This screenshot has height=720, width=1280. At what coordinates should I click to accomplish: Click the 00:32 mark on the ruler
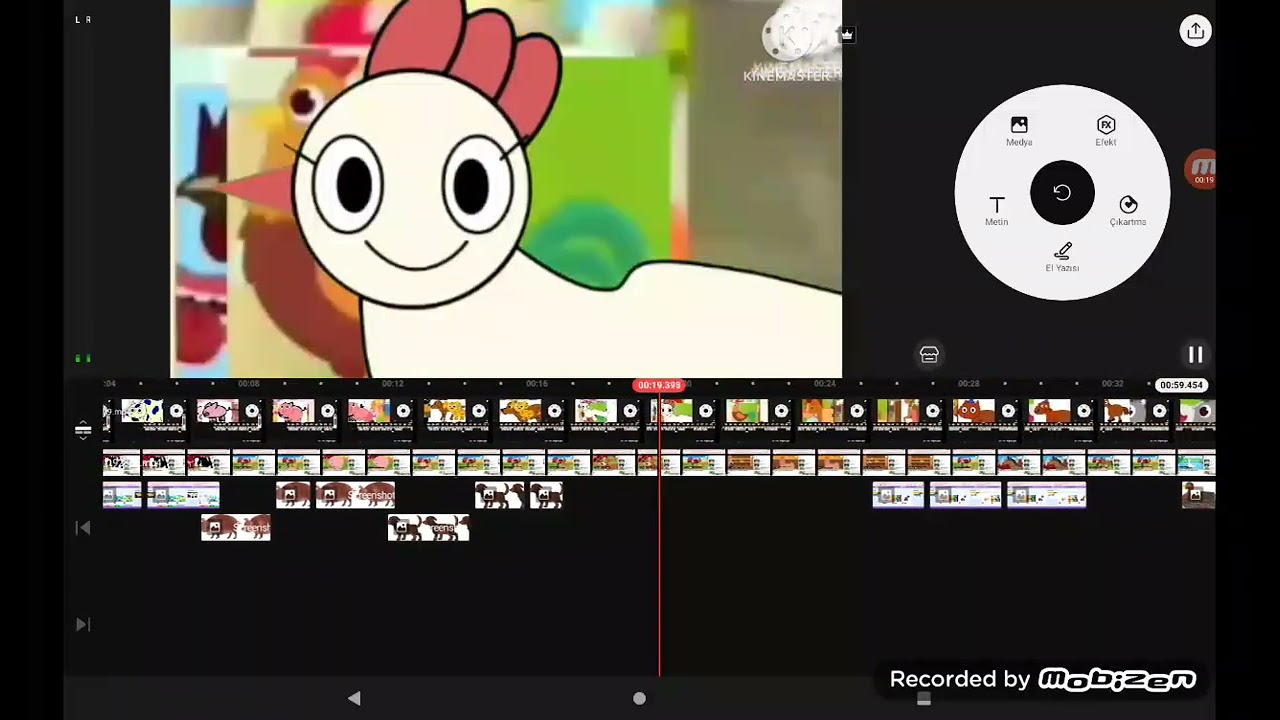click(1113, 384)
